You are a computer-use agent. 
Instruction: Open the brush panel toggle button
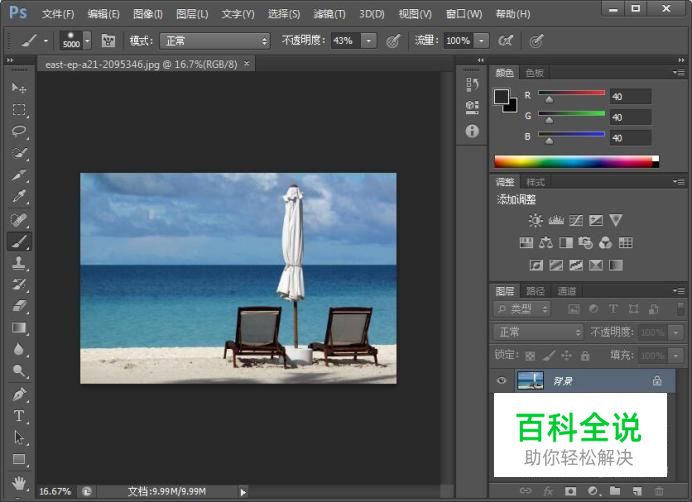click(108, 41)
